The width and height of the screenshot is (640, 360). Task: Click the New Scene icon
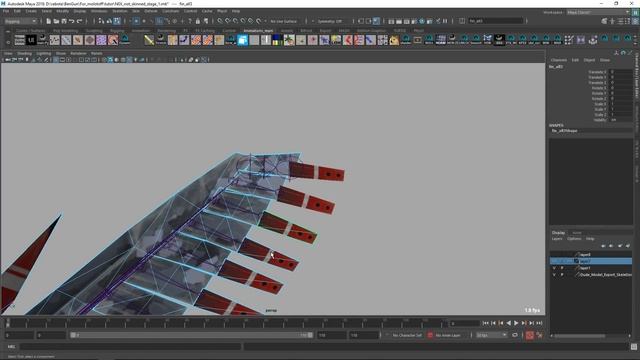coord(48,21)
